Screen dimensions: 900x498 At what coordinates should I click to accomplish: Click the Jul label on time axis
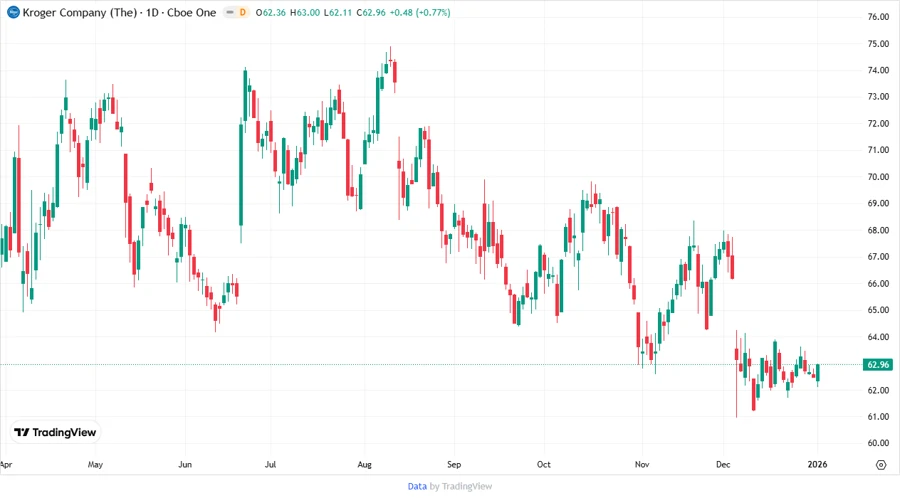270,464
